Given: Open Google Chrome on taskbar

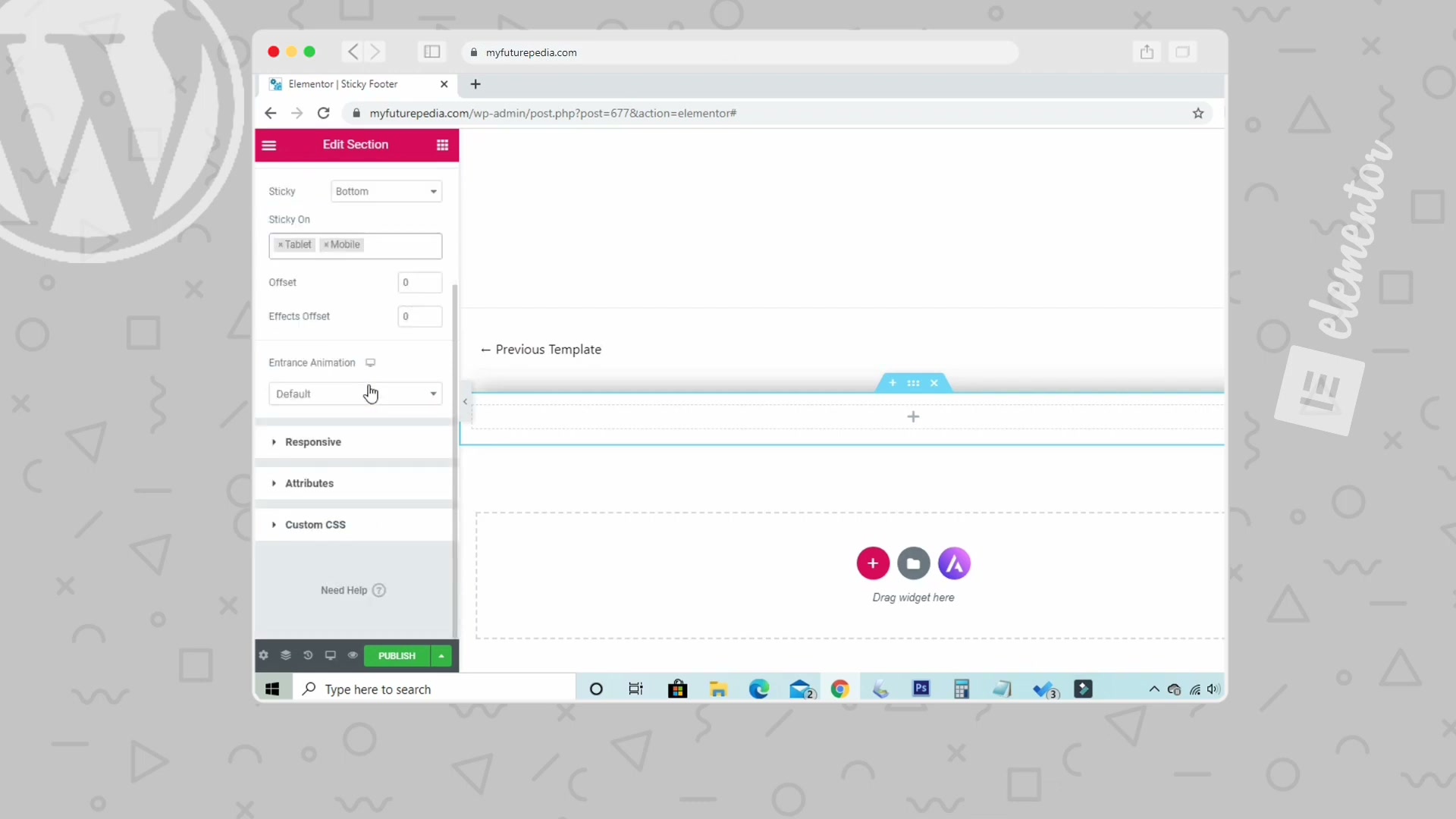Looking at the screenshot, I should (839, 689).
